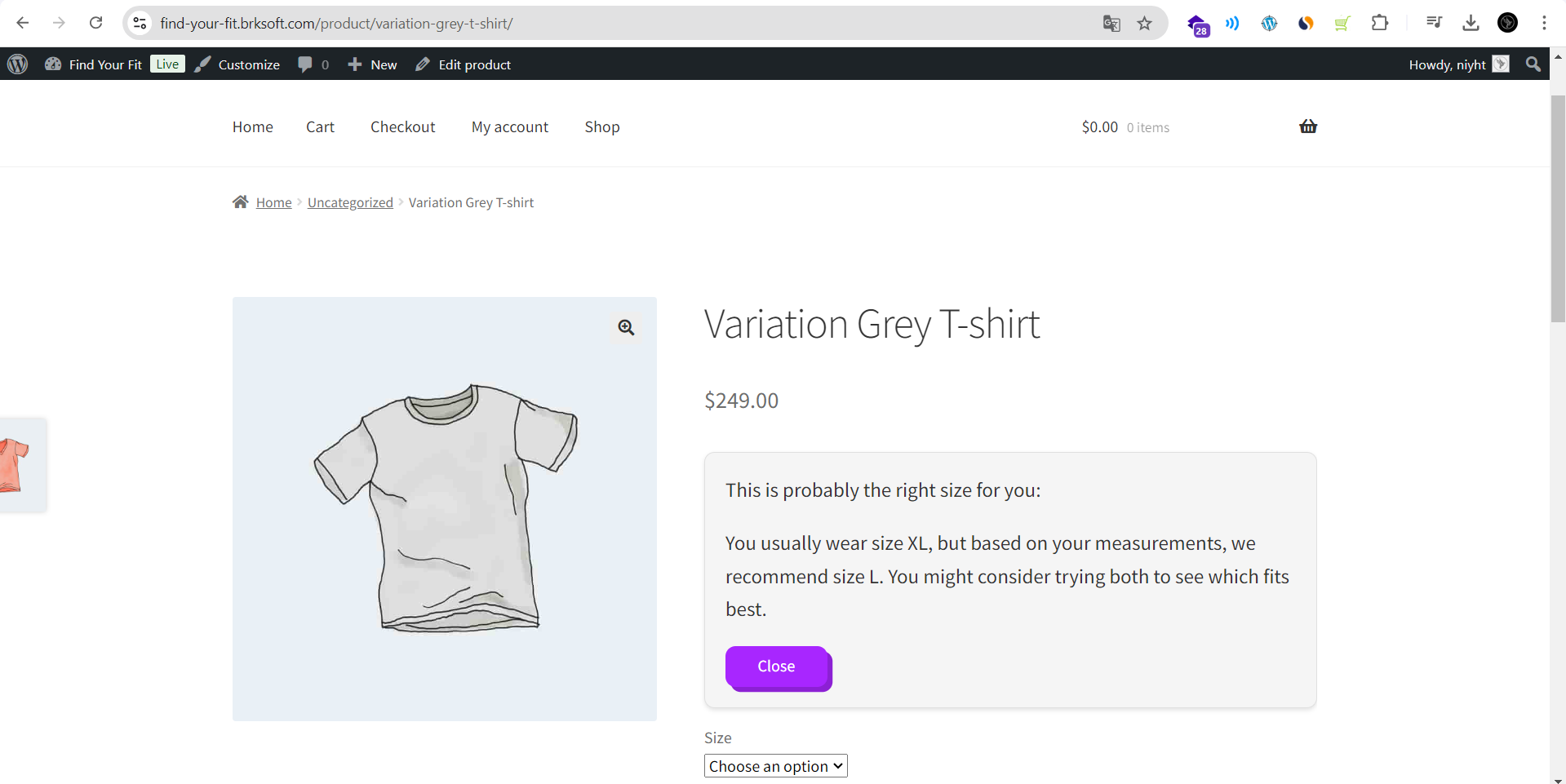Open the browser extensions puzzle icon

1380,23
